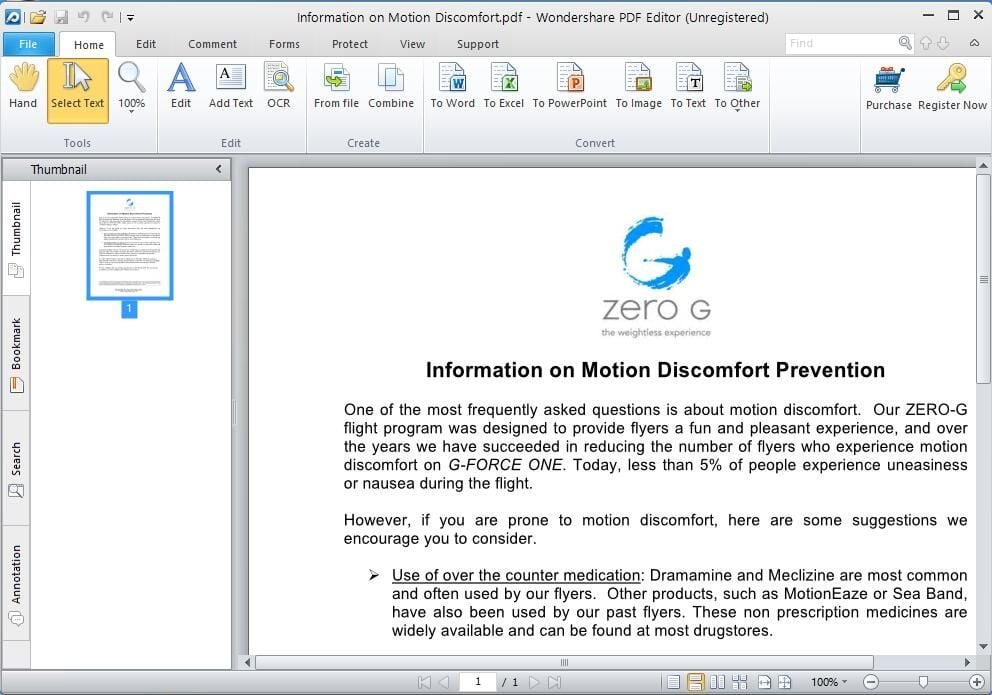Click the redo arrow in quick access toolbar
The image size is (992, 695).
[x=107, y=17]
